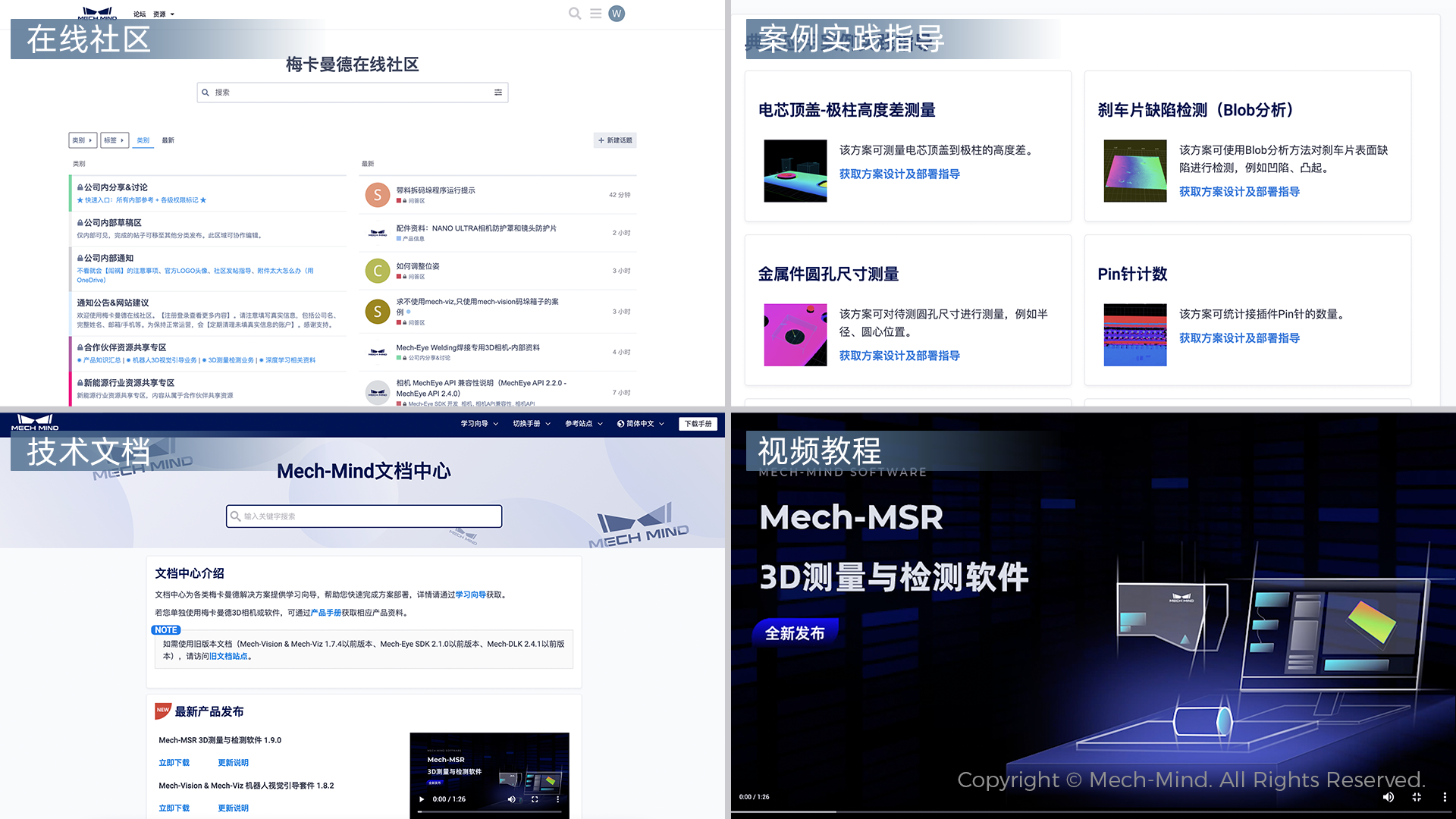This screenshot has width=1456, height=819.
Task: Click the 输入关键字搜索 docs search field
Action: (364, 516)
